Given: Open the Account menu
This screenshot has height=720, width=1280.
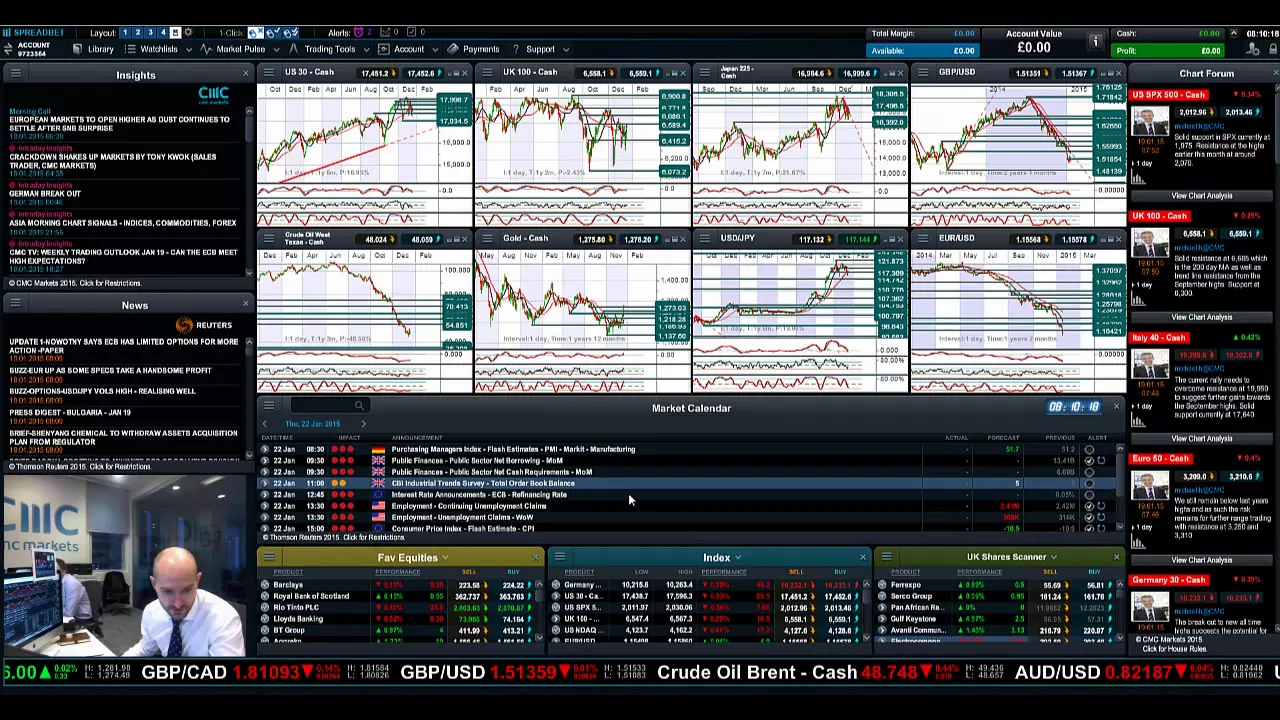Looking at the screenshot, I should [401, 49].
